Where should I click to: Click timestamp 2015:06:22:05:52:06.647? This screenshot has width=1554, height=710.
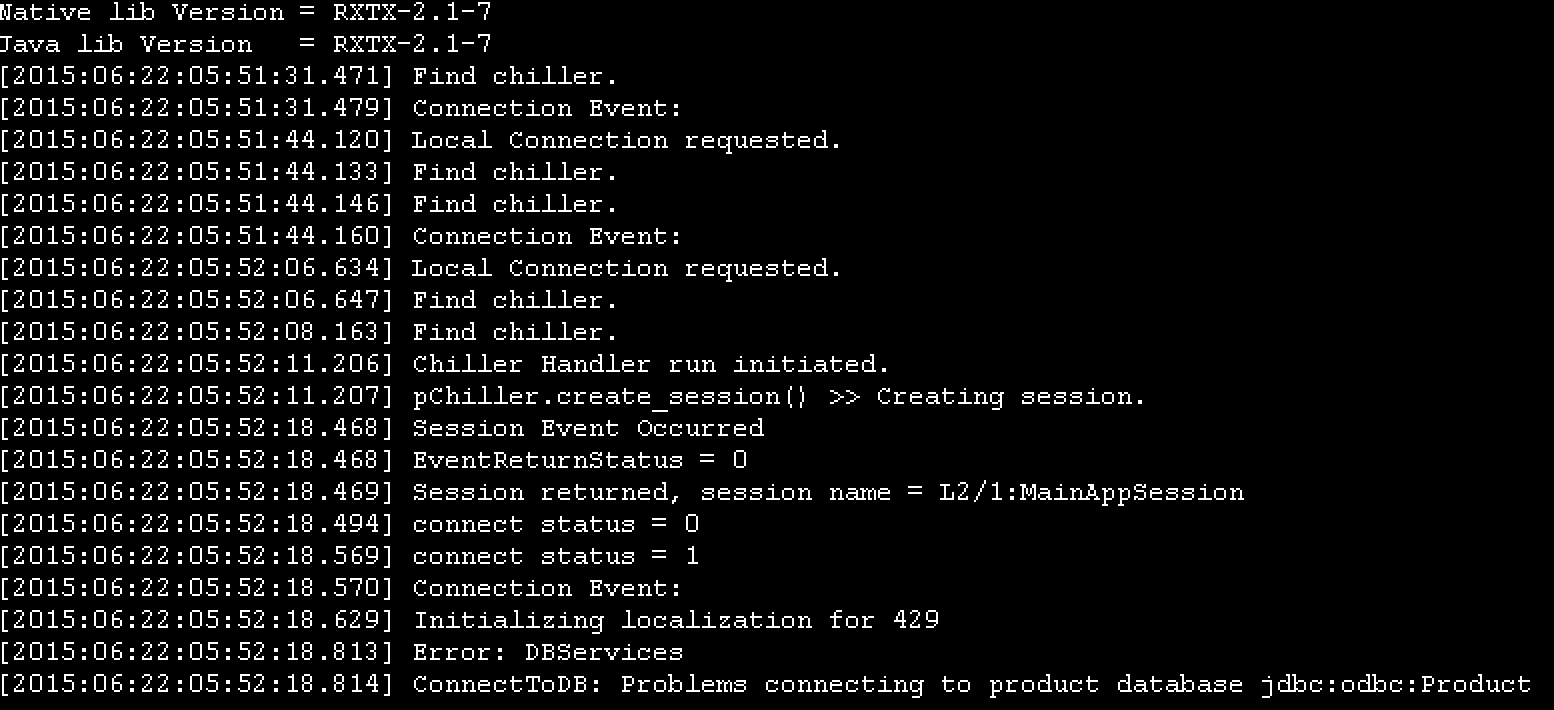[198, 301]
